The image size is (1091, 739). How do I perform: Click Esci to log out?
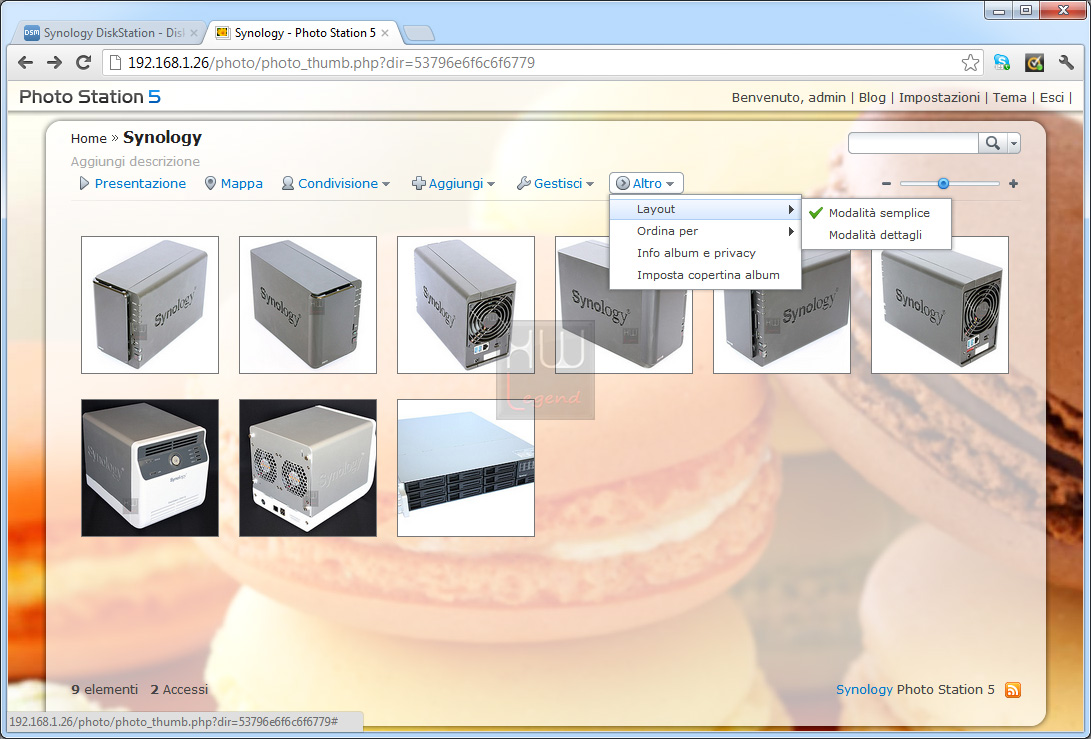pos(1052,97)
